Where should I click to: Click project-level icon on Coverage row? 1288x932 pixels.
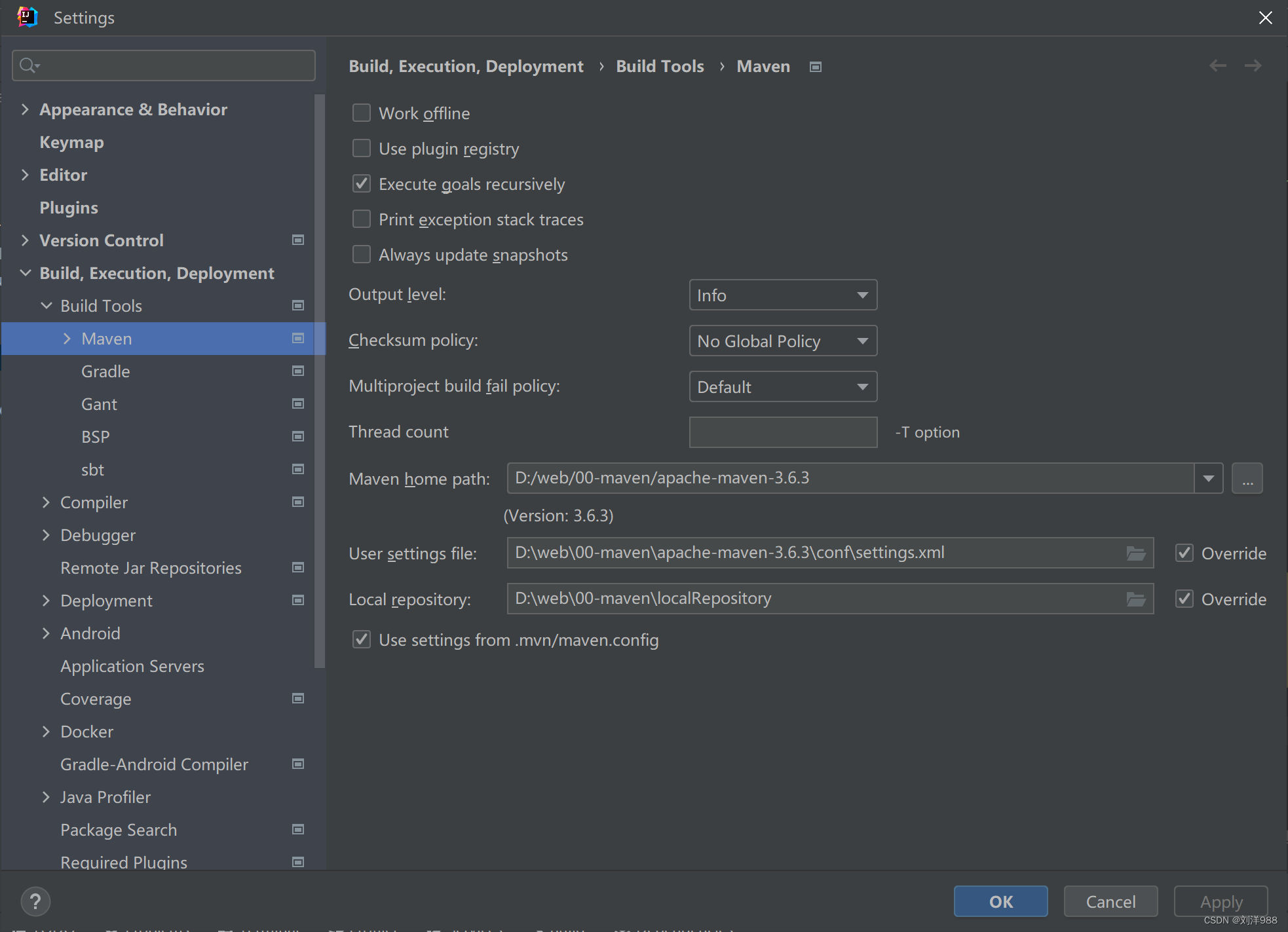tap(298, 699)
